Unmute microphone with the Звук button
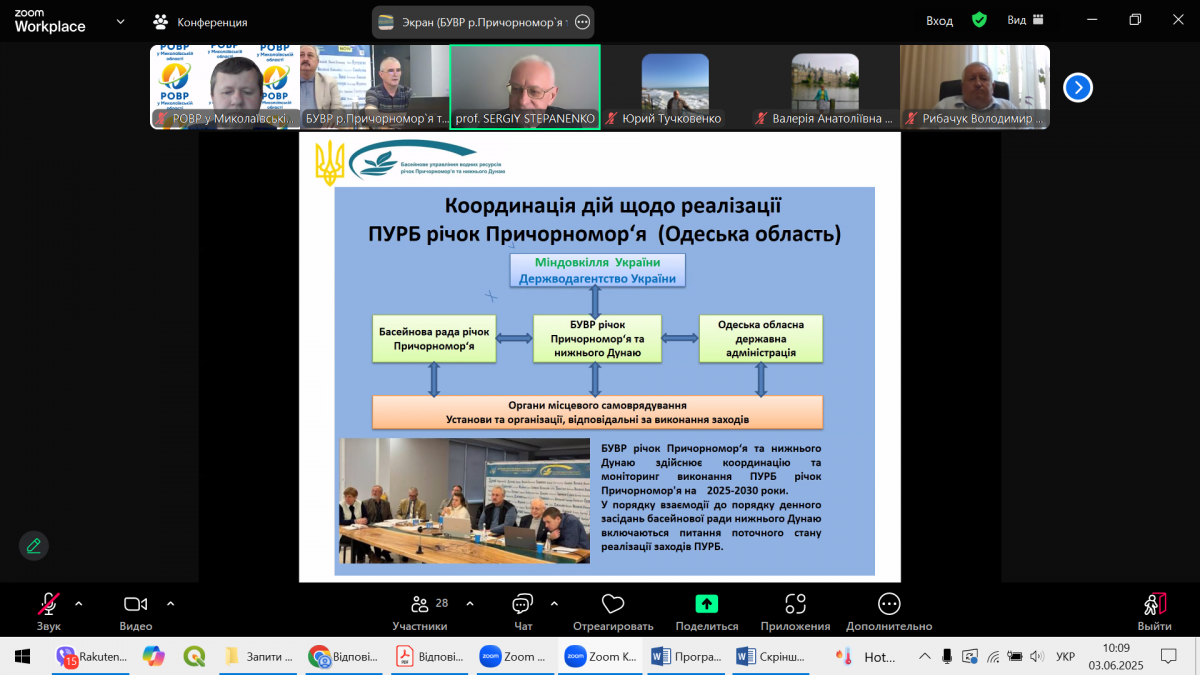 pyautogui.click(x=48, y=611)
